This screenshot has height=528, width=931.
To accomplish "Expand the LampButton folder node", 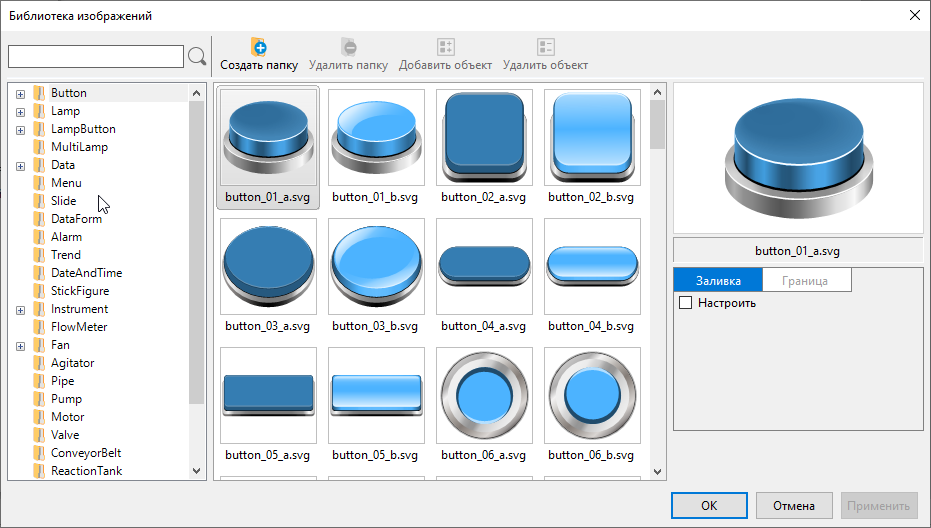I will click(20, 130).
